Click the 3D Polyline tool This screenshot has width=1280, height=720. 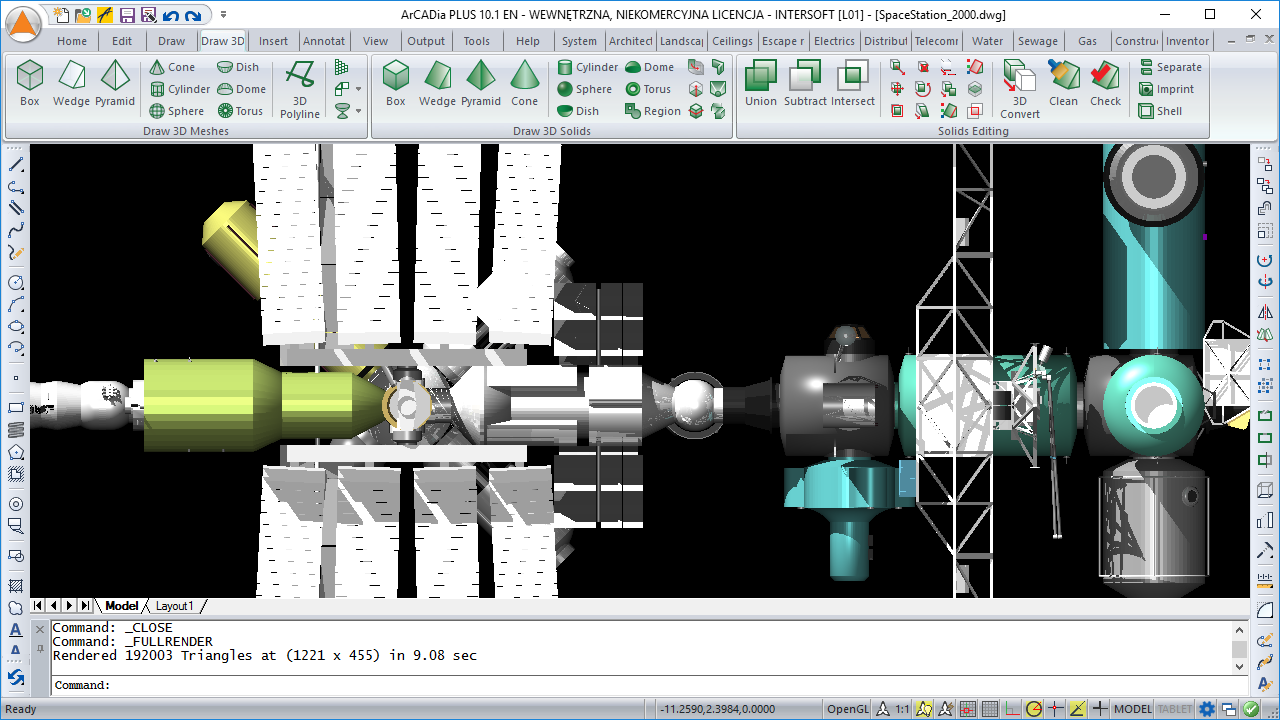[x=299, y=88]
